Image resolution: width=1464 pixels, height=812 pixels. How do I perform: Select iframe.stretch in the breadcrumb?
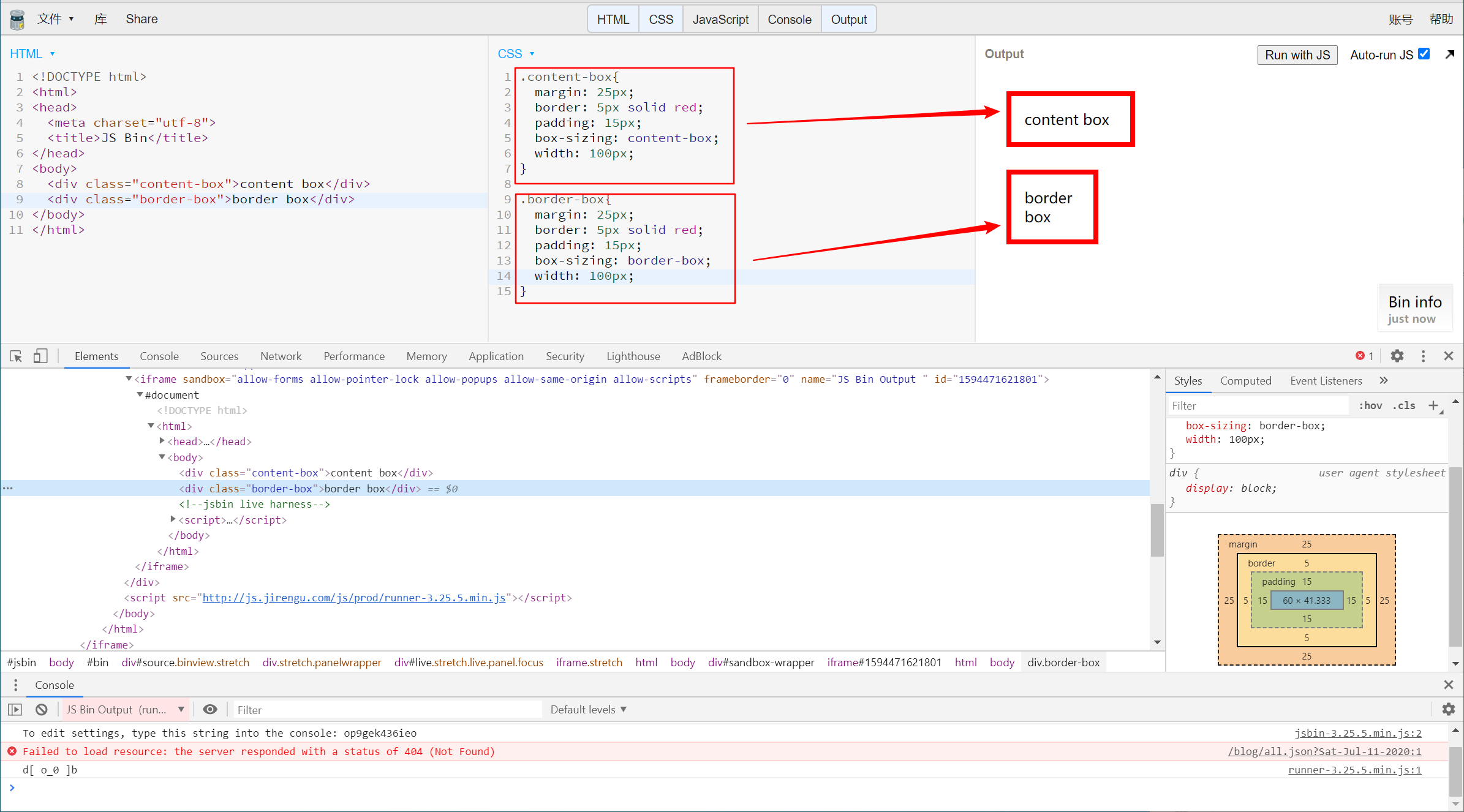point(589,662)
